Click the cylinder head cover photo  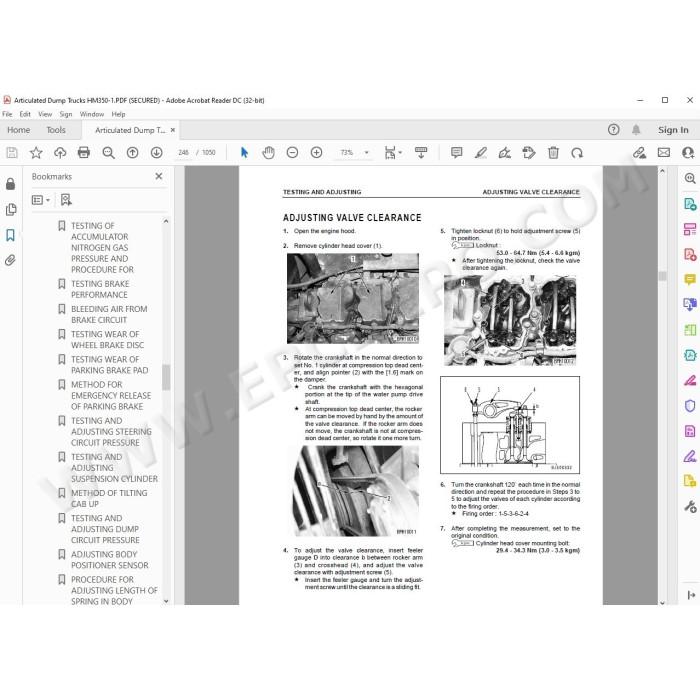pyautogui.click(x=353, y=298)
